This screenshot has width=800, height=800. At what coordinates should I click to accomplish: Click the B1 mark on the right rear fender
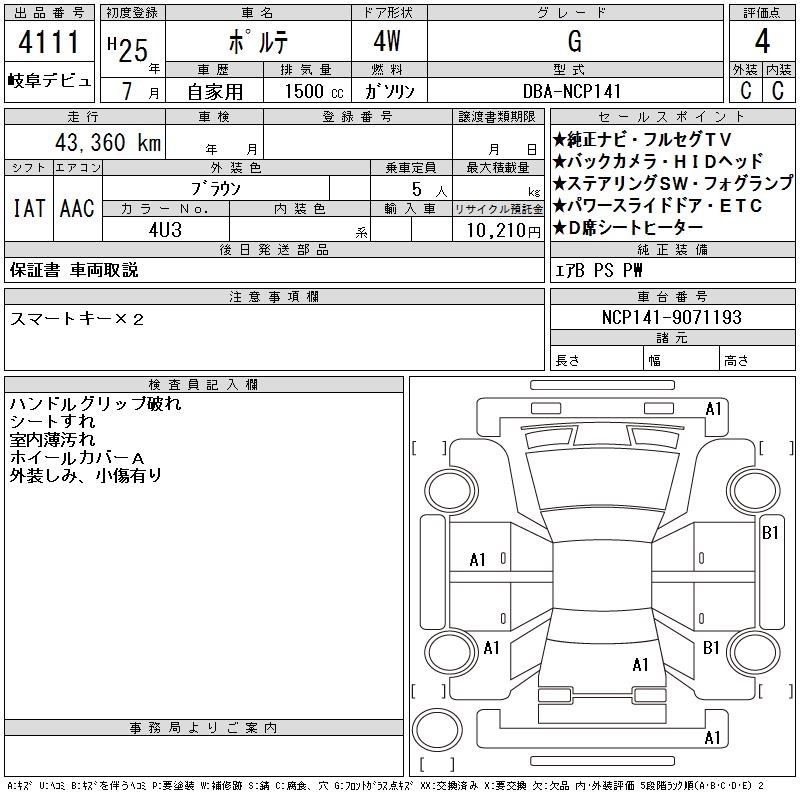coord(711,647)
